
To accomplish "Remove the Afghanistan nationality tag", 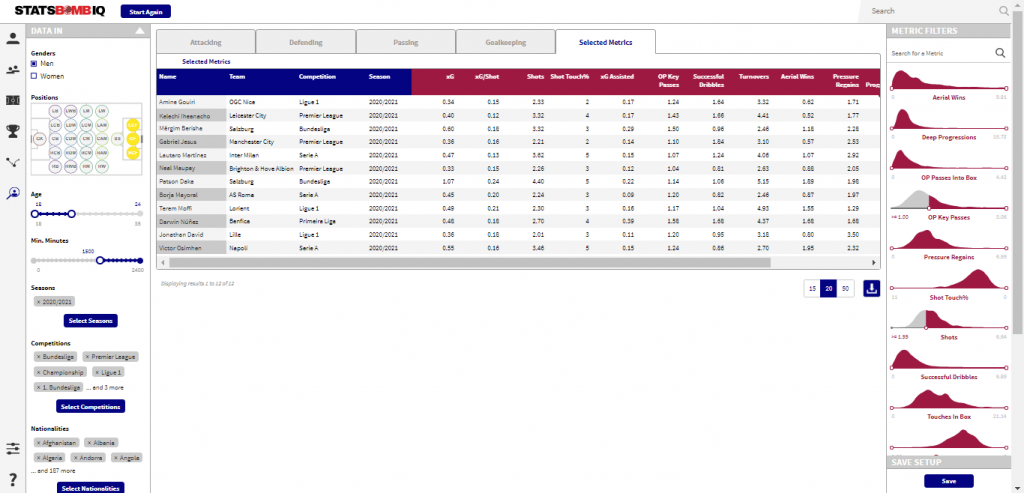I will [39, 443].
